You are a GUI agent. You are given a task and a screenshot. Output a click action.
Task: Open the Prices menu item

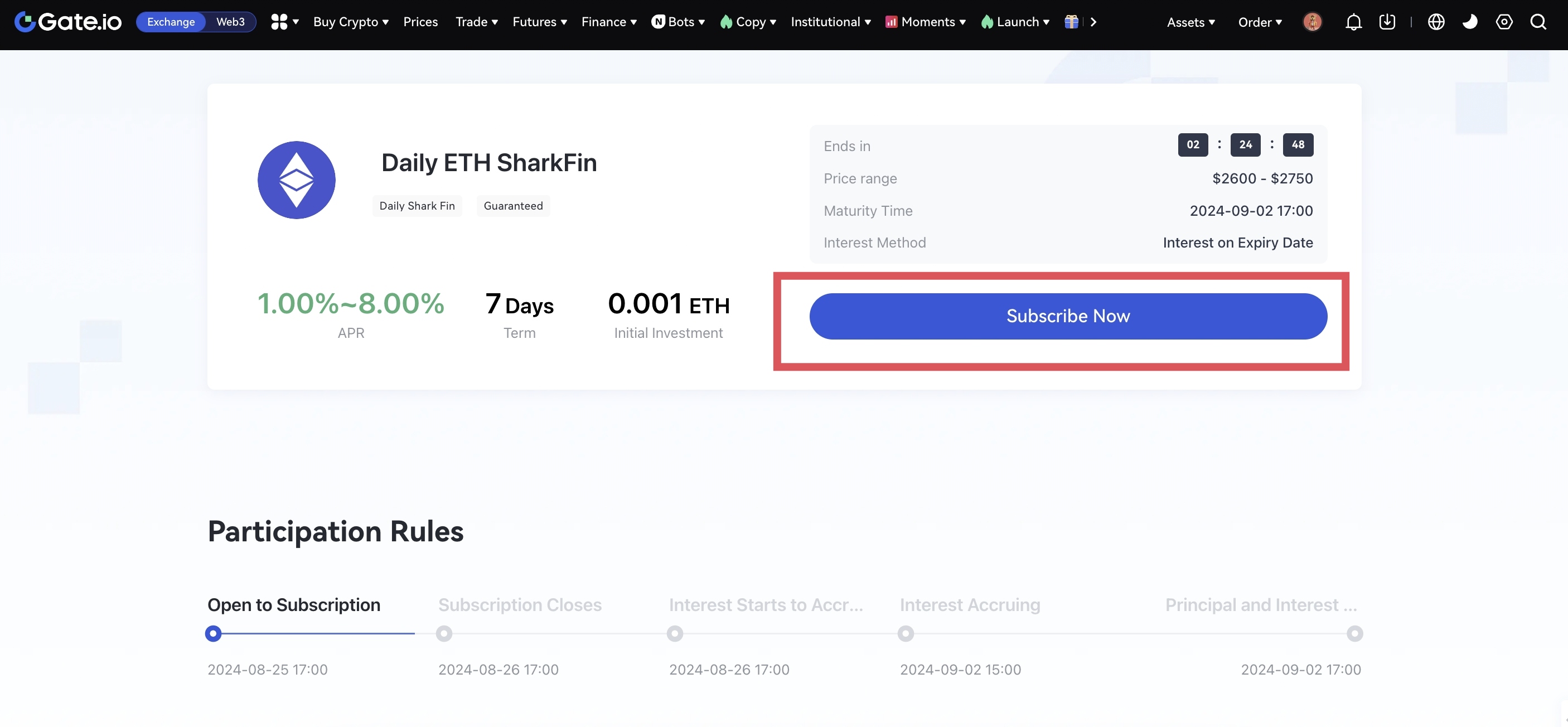(420, 22)
